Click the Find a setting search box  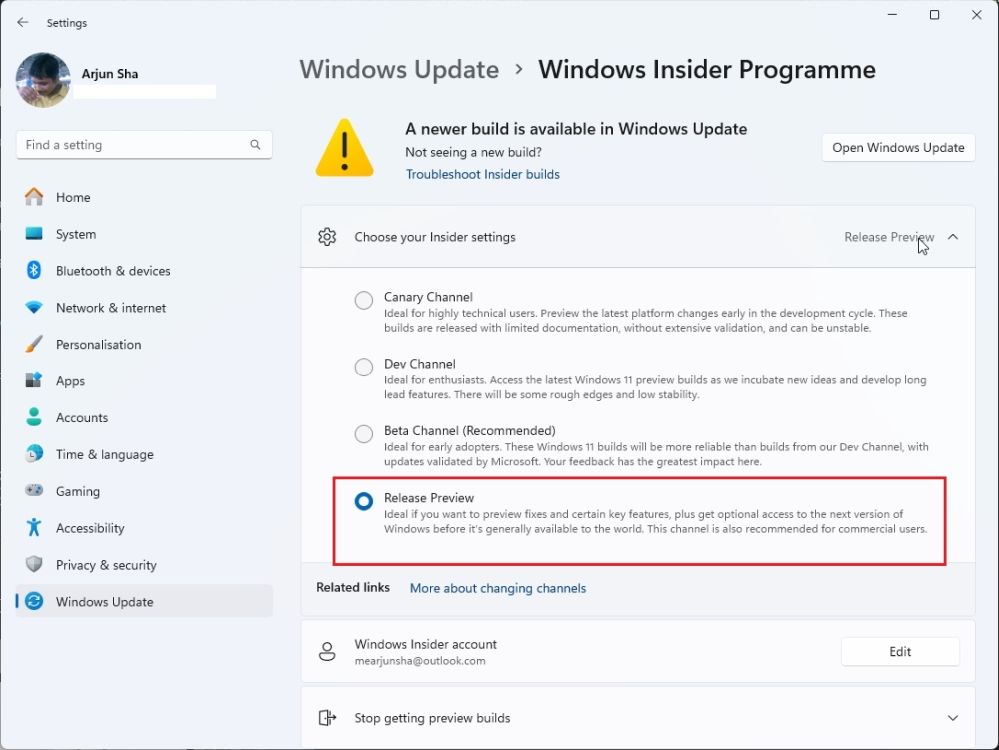(x=143, y=144)
